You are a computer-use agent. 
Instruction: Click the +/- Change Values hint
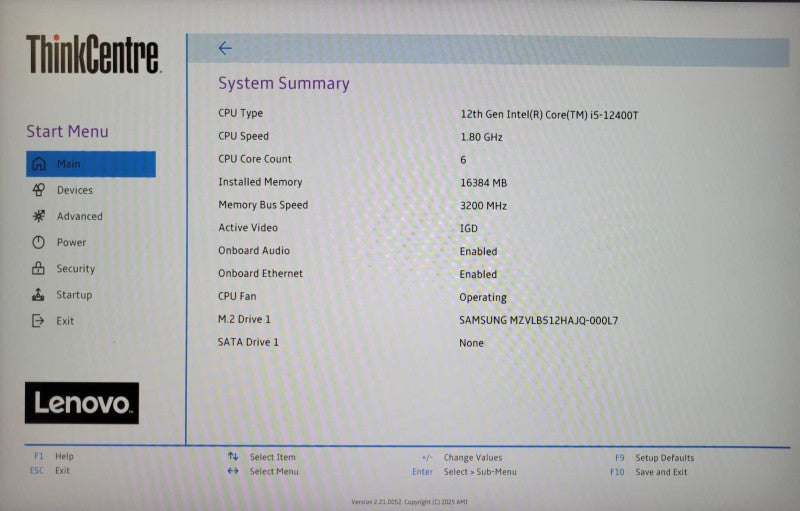[x=462, y=457]
